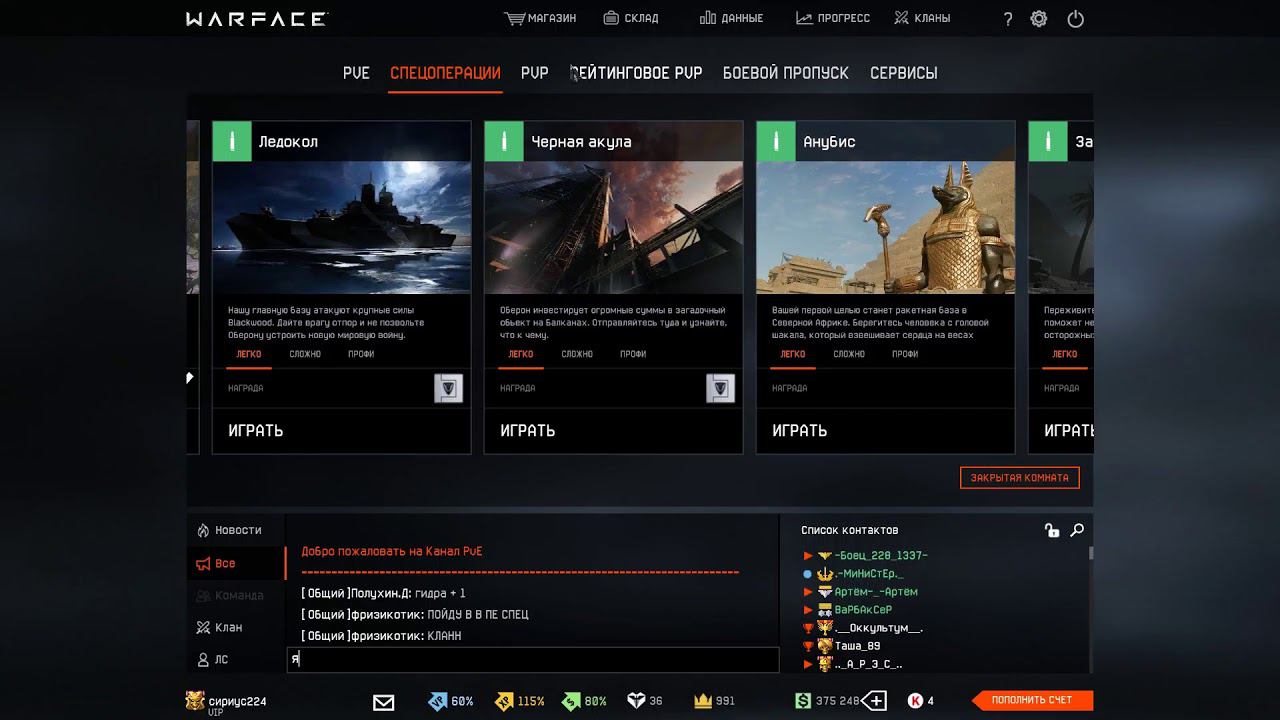The width and height of the screenshot is (1280, 720).
Task: Open the Прогресс section
Action: tap(833, 18)
